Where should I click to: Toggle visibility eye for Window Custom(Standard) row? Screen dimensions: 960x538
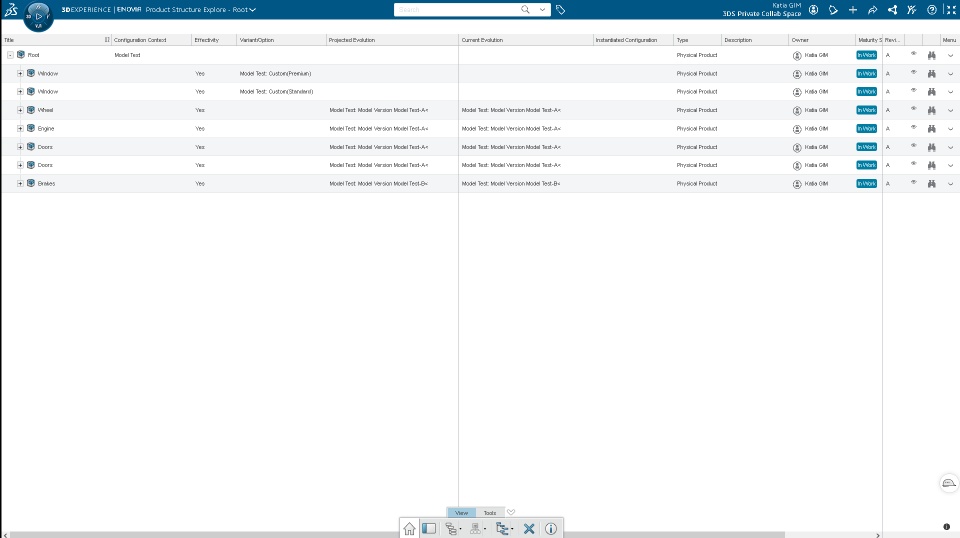[913, 91]
